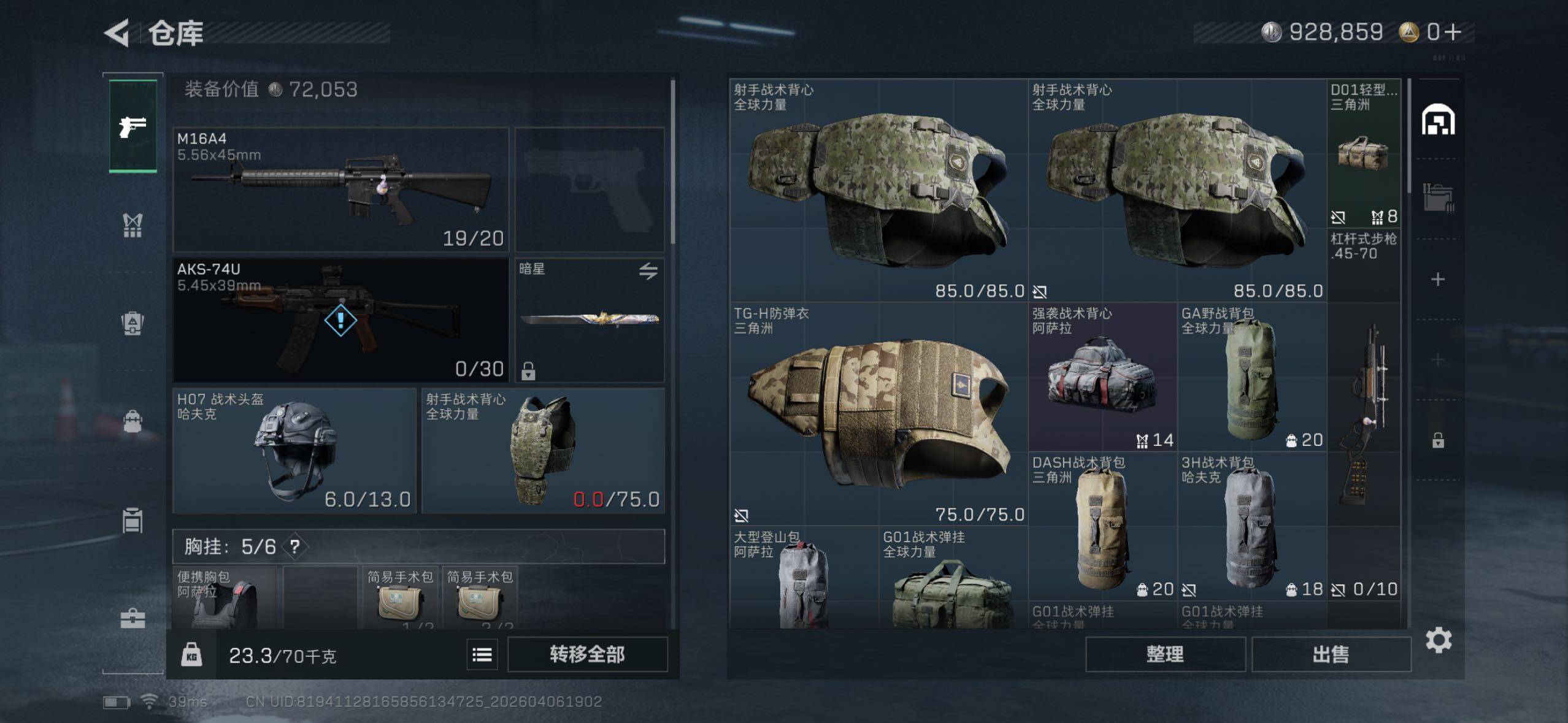The image size is (1568, 723).
Task: Add a new stash container with plus
Action: 1438,280
